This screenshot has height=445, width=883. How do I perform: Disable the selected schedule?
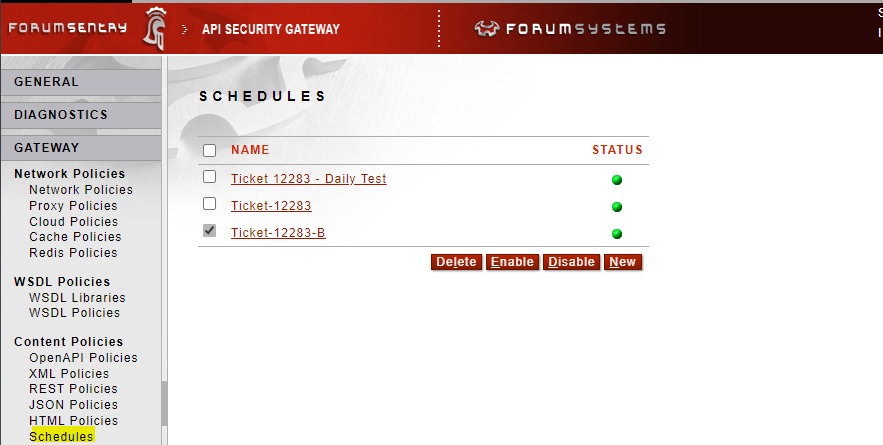pos(571,262)
